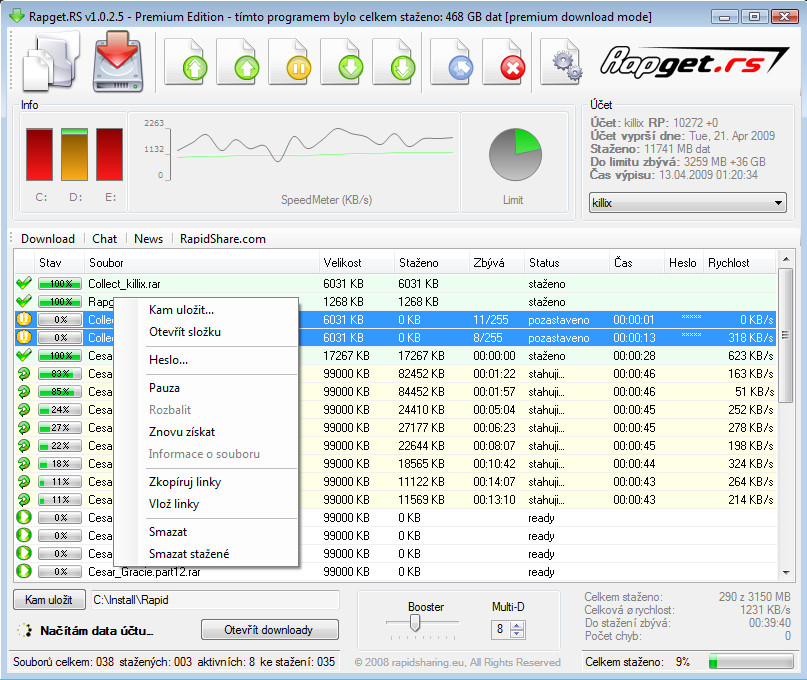This screenshot has height=680, width=807.
Task: Click the C: drive usage bar
Action: click(x=39, y=154)
